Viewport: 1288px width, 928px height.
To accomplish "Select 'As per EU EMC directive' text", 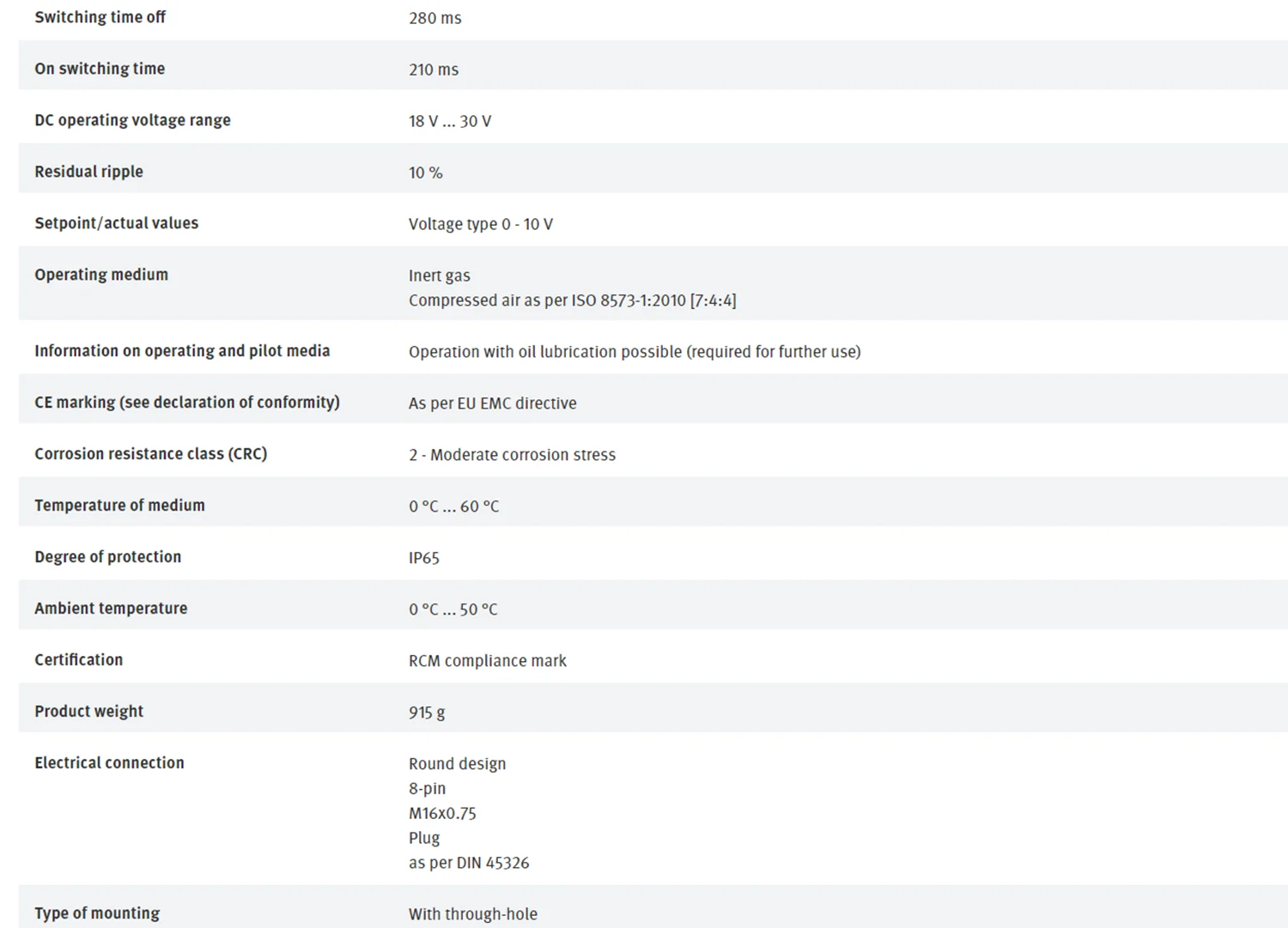I will coord(492,403).
